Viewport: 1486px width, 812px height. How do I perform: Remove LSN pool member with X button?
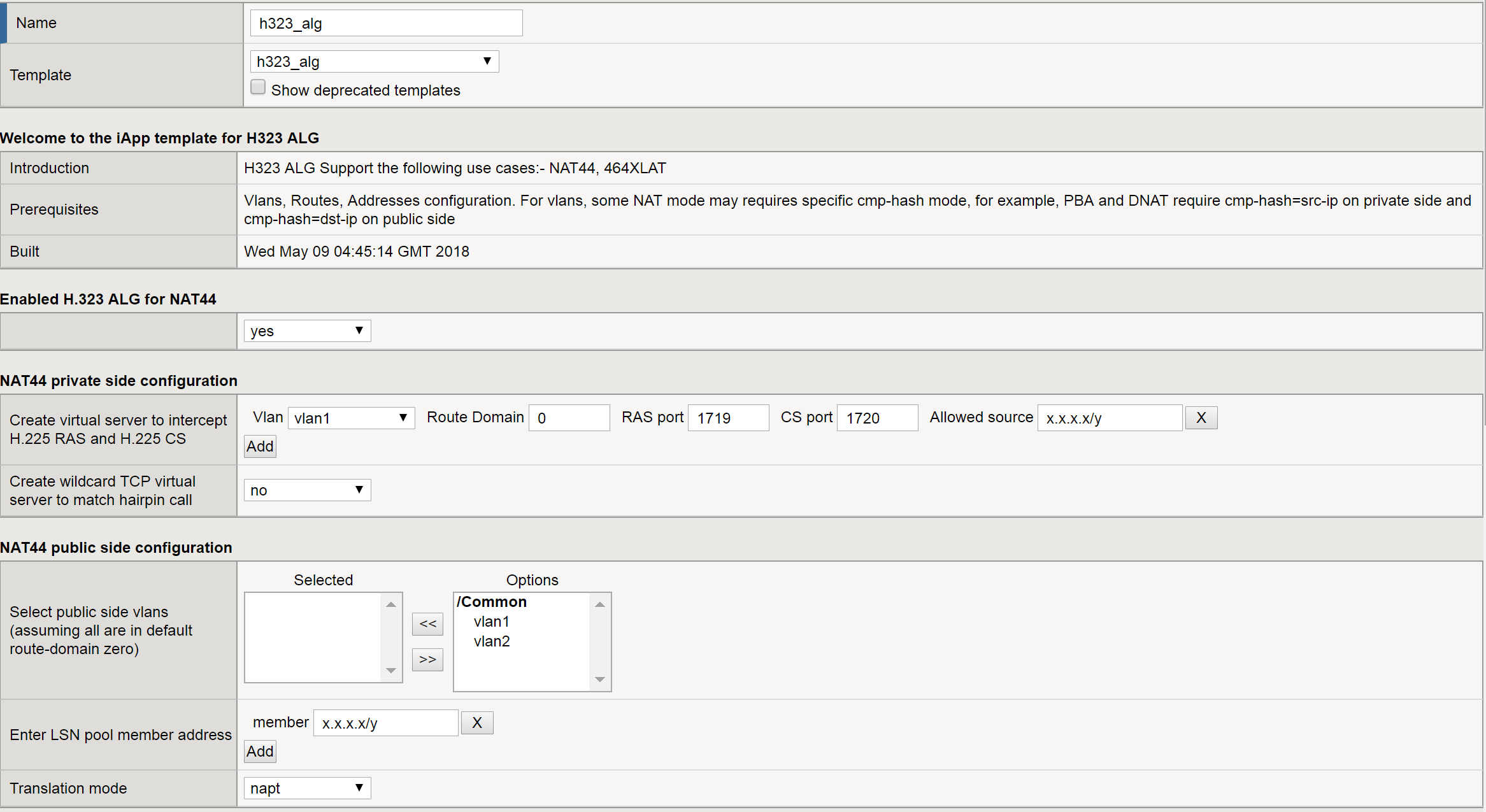(x=476, y=723)
